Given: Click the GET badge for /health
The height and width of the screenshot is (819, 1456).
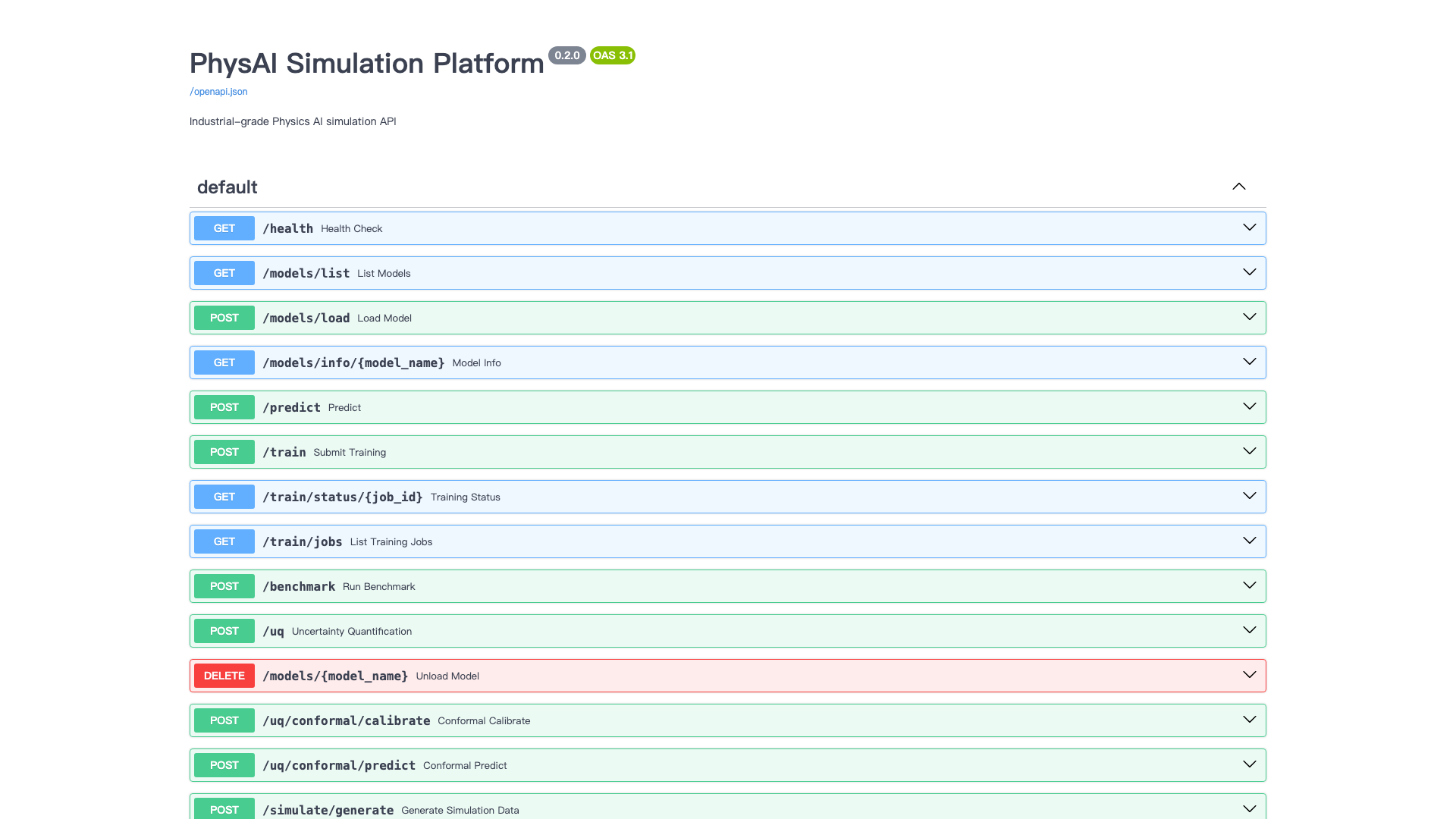Looking at the screenshot, I should [224, 228].
